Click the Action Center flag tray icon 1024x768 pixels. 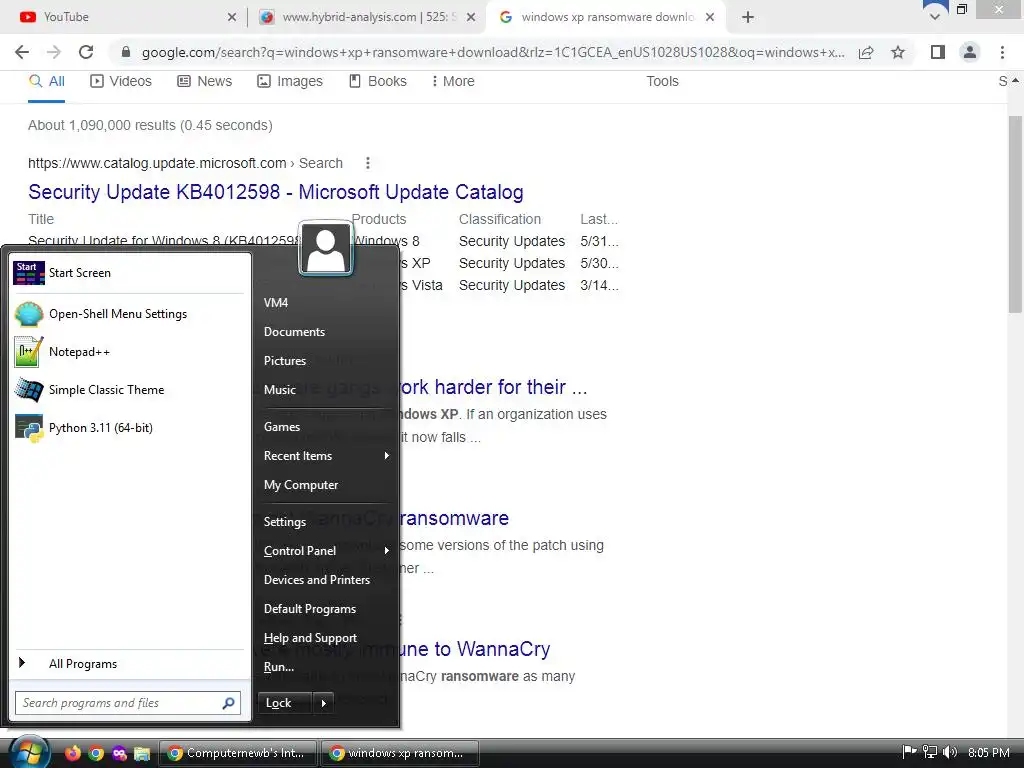[x=908, y=752]
